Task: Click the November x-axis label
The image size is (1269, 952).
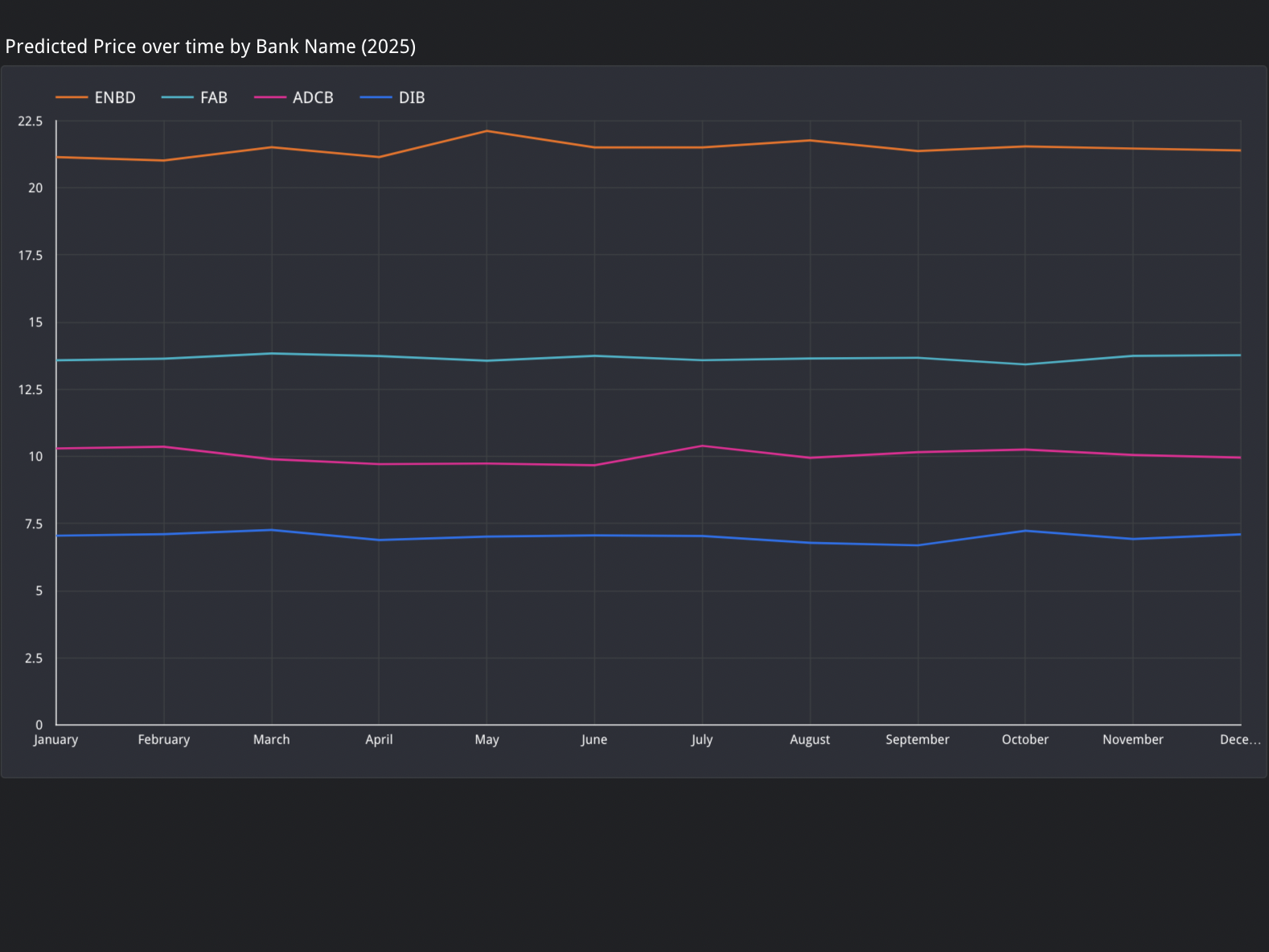Action: [x=1133, y=740]
